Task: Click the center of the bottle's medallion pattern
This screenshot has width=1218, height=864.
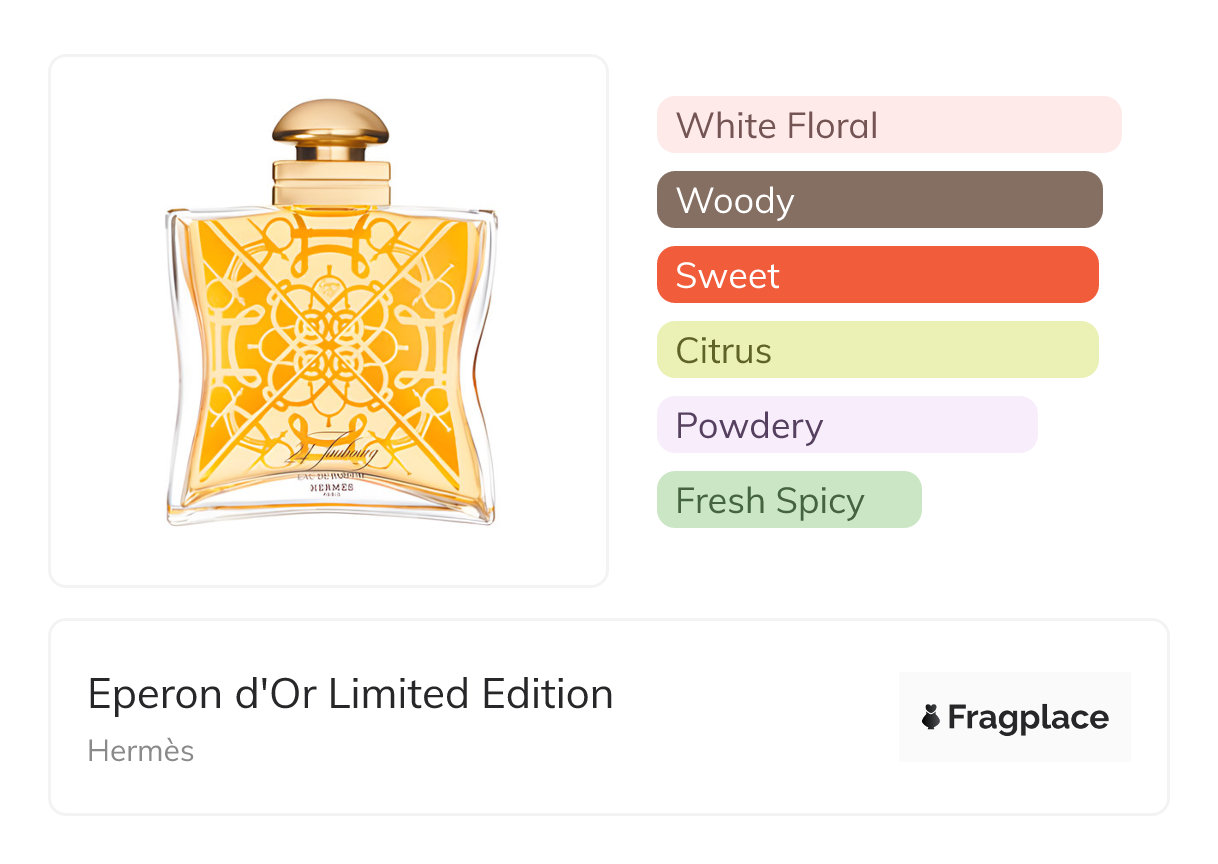Action: click(331, 330)
